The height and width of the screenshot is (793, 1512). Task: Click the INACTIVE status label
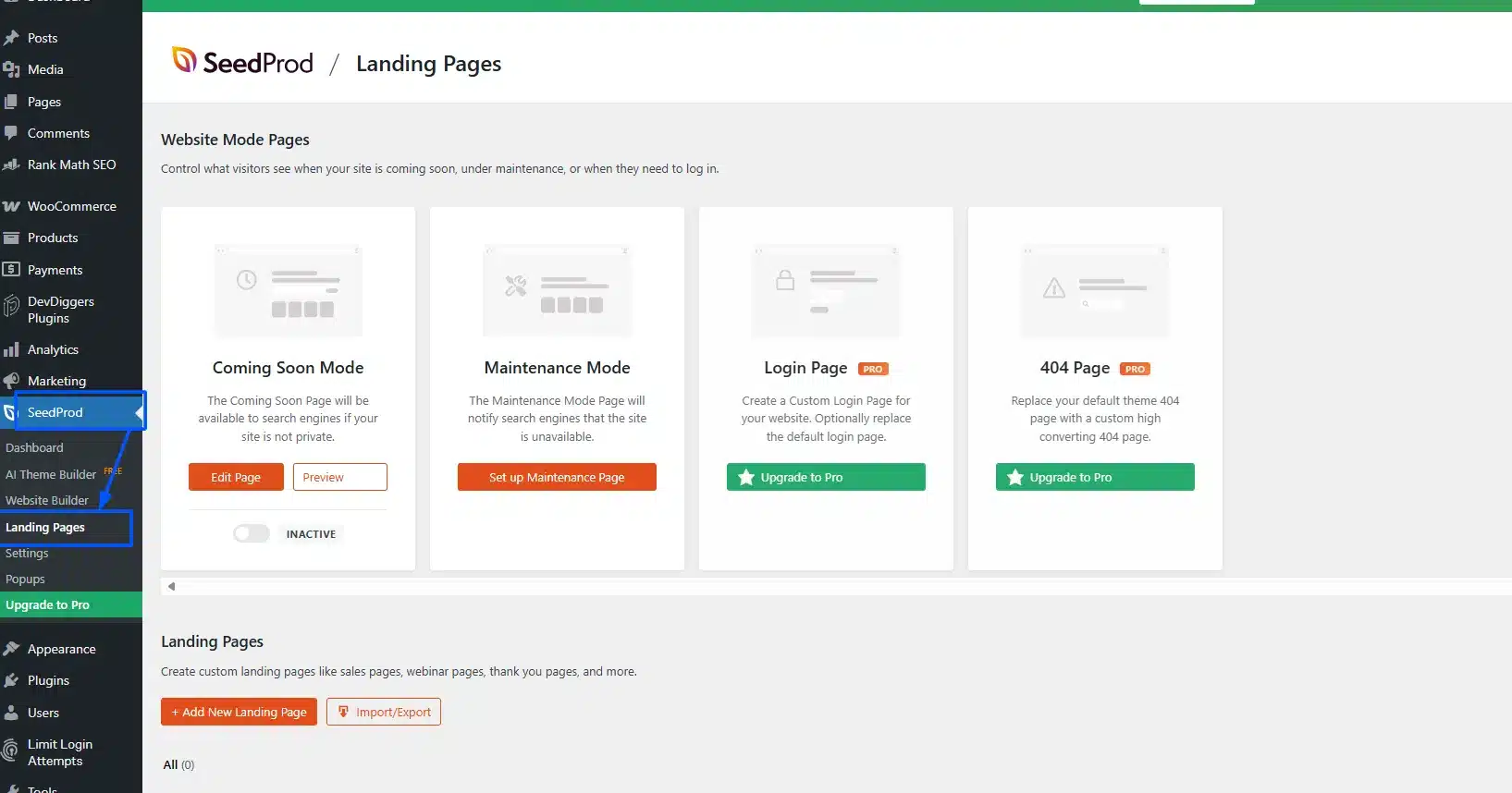[x=311, y=534]
